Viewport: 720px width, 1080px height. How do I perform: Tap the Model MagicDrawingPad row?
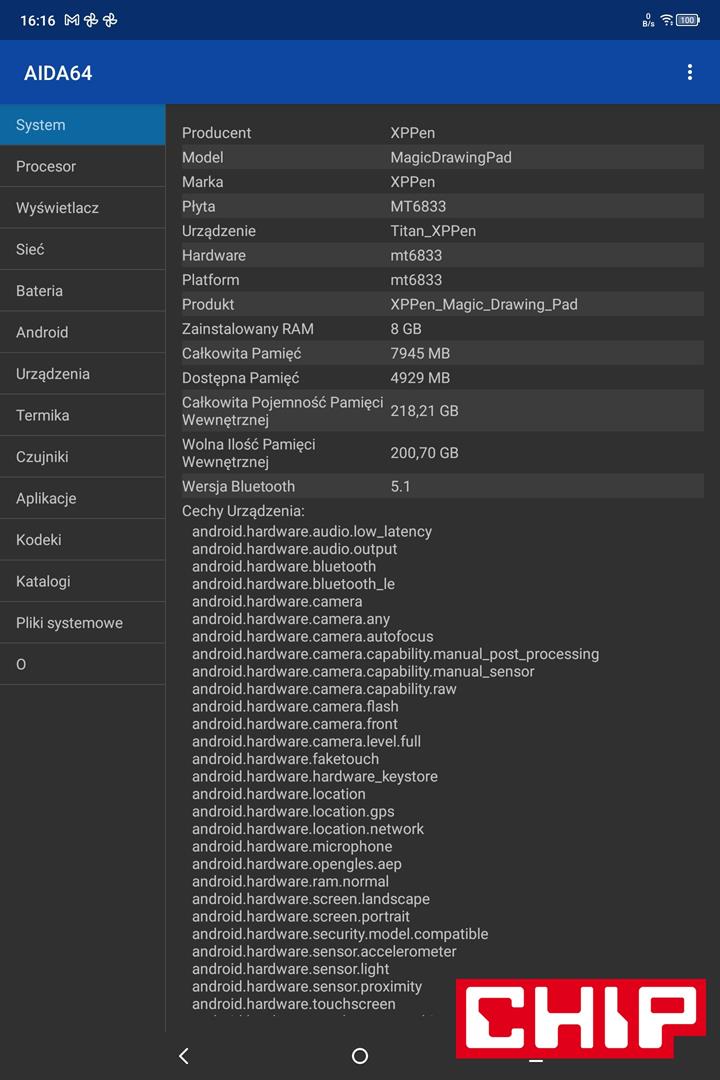[x=442, y=157]
